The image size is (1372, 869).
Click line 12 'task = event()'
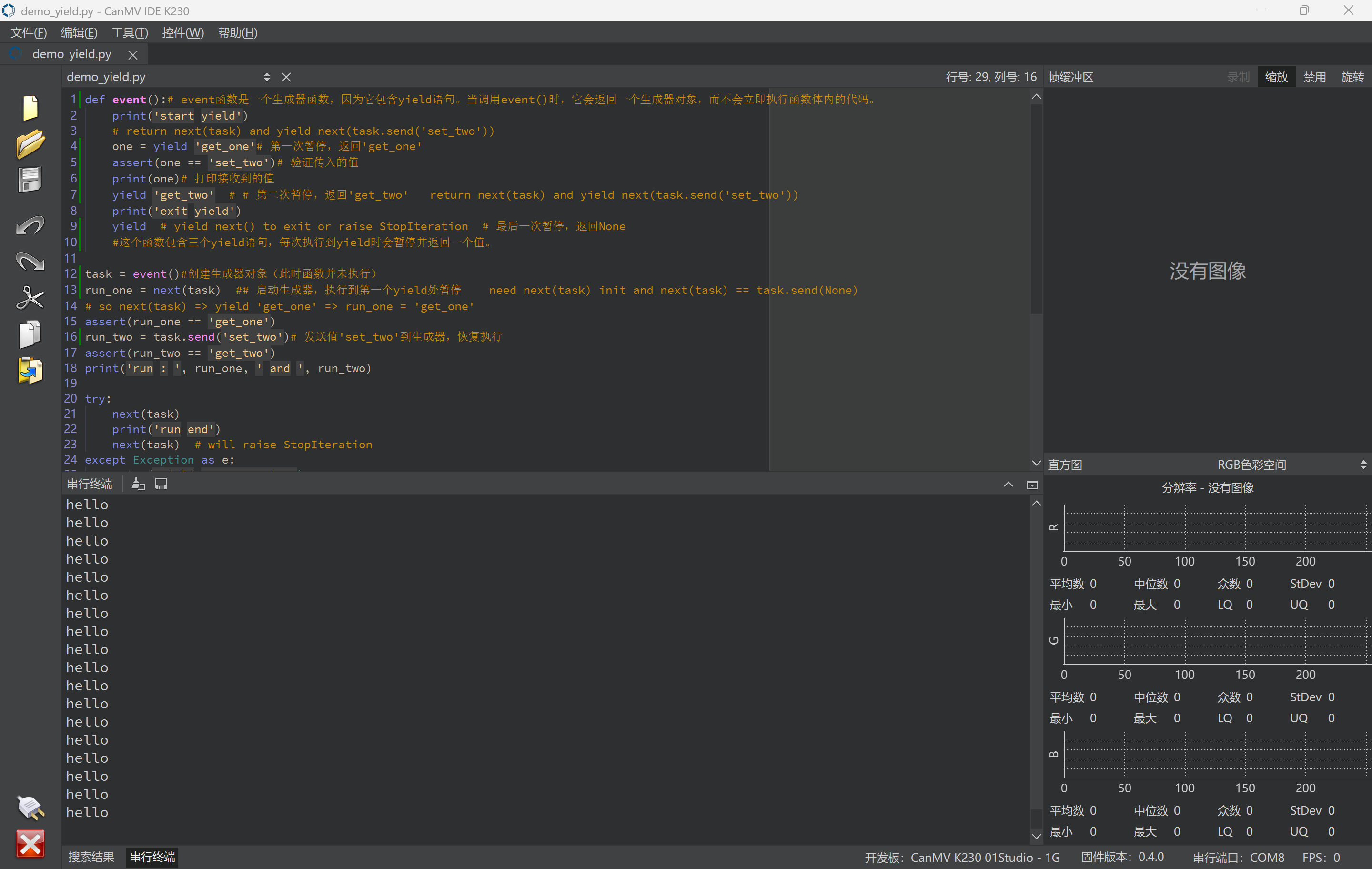tap(231, 274)
